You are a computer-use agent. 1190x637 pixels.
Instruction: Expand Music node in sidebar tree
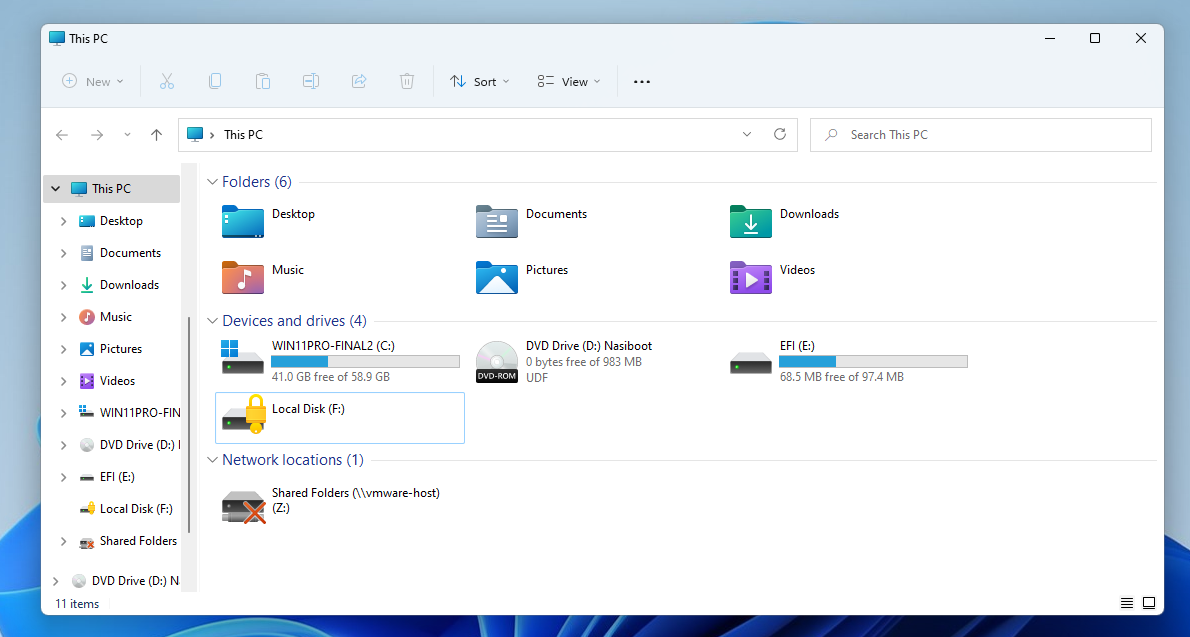[64, 317]
